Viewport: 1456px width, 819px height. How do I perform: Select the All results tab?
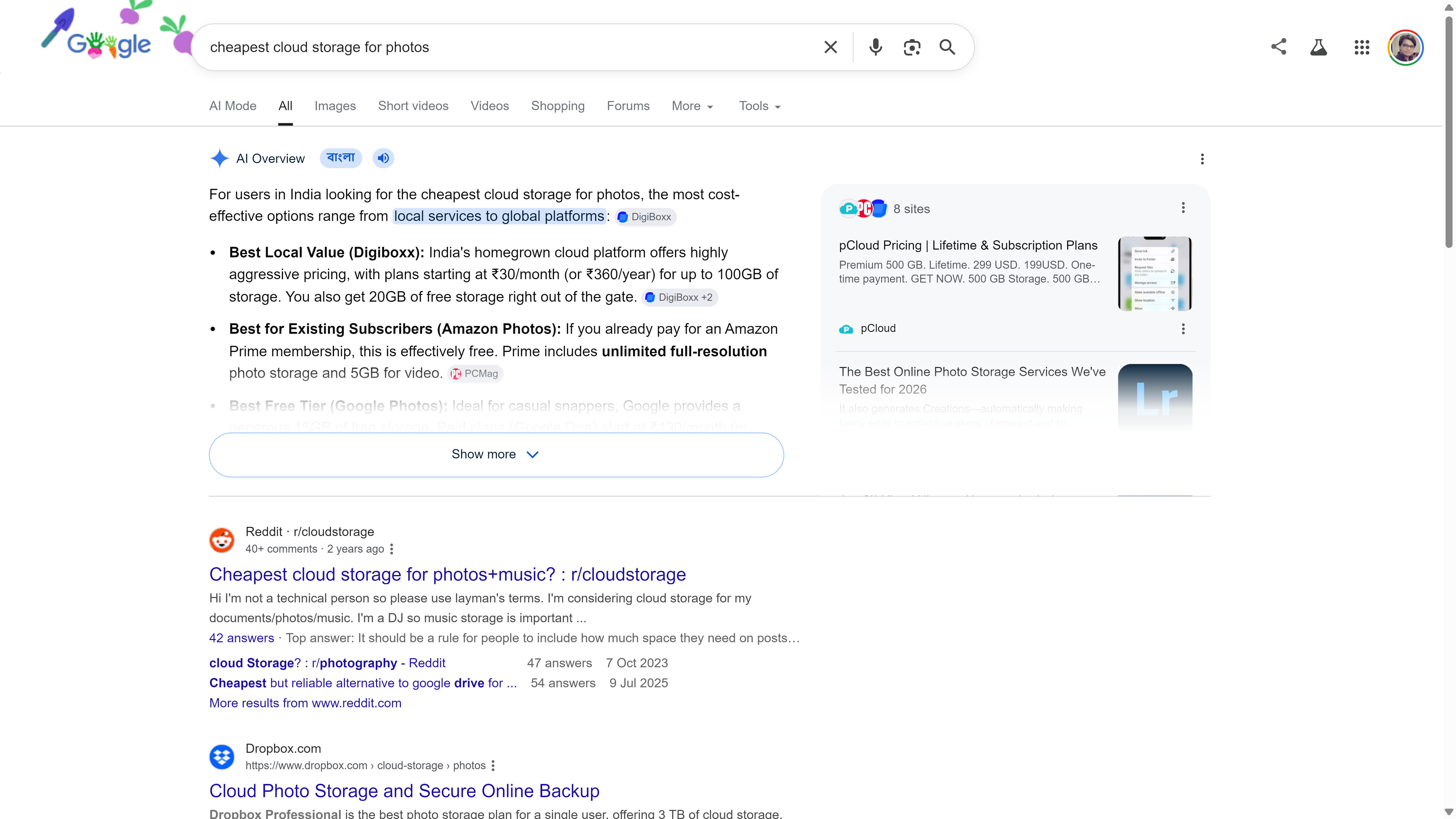[x=286, y=106]
